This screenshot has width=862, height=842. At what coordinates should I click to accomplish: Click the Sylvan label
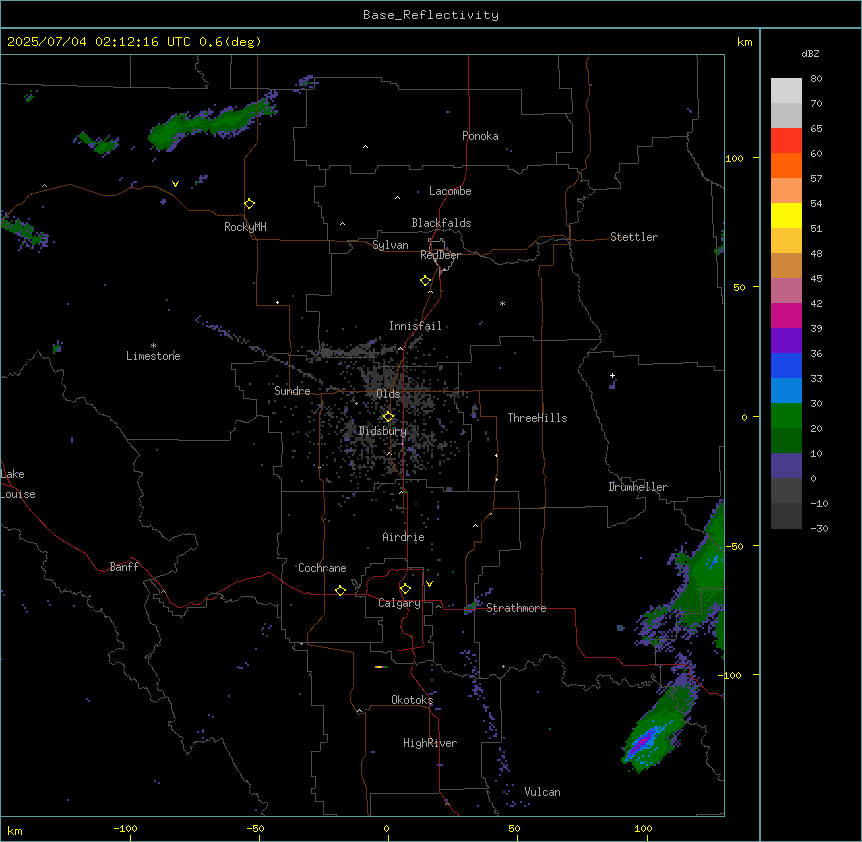click(x=390, y=245)
